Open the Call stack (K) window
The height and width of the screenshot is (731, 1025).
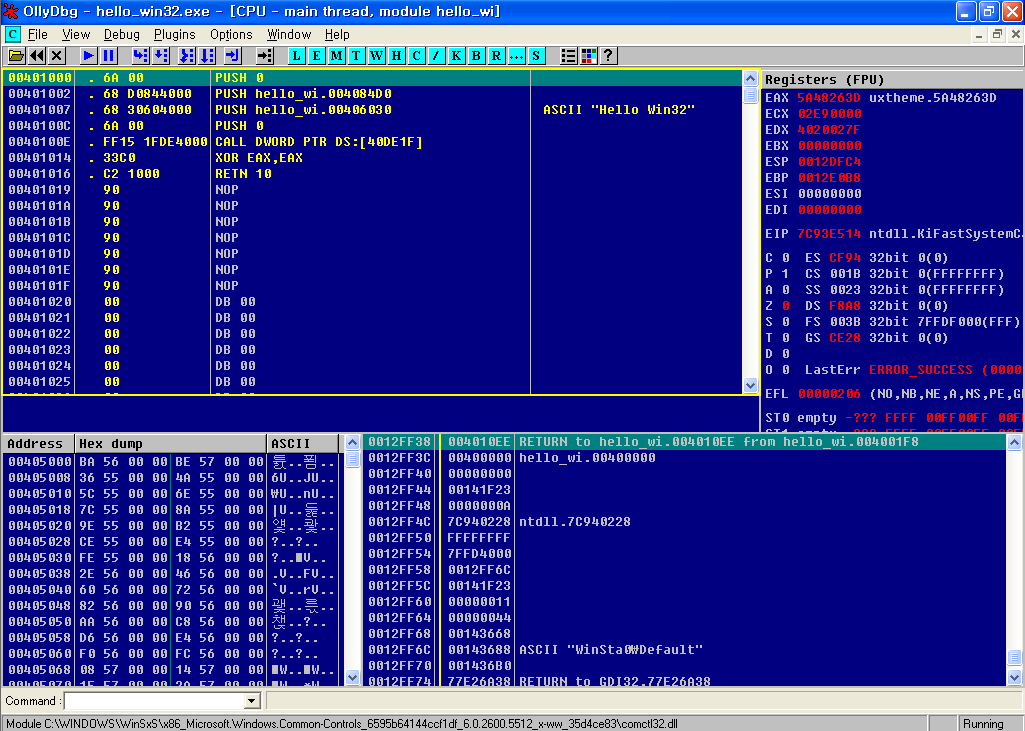(457, 56)
